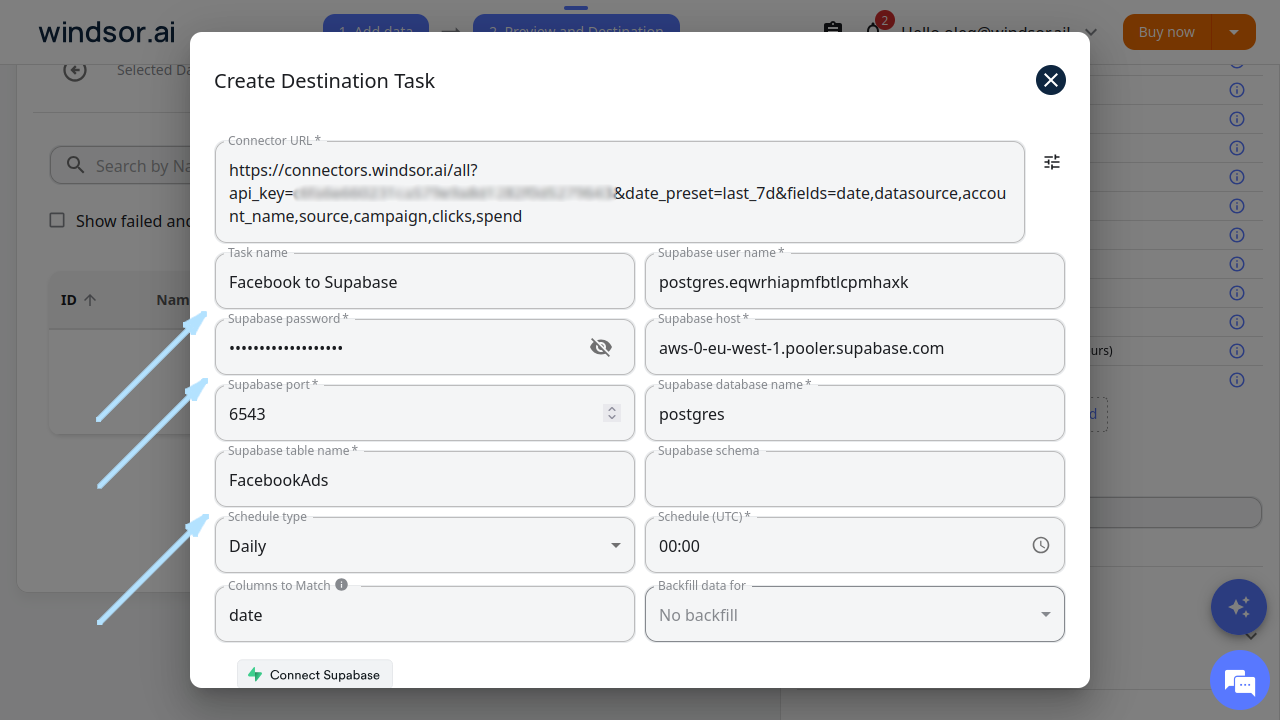Go to the windsor.ai home logo
The height and width of the screenshot is (720, 1280).
coord(107,32)
